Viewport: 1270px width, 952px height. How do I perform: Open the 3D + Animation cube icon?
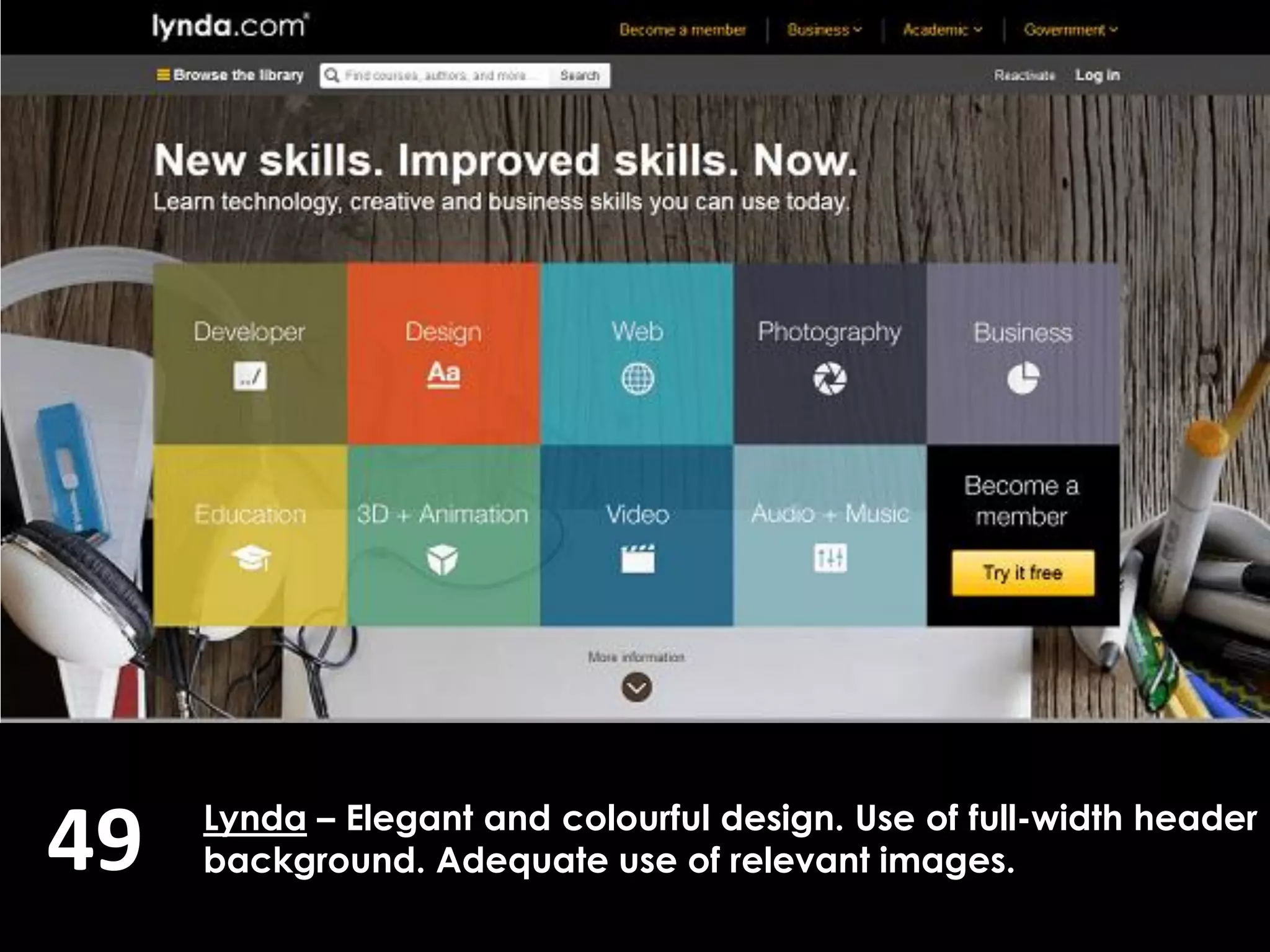coord(443,560)
